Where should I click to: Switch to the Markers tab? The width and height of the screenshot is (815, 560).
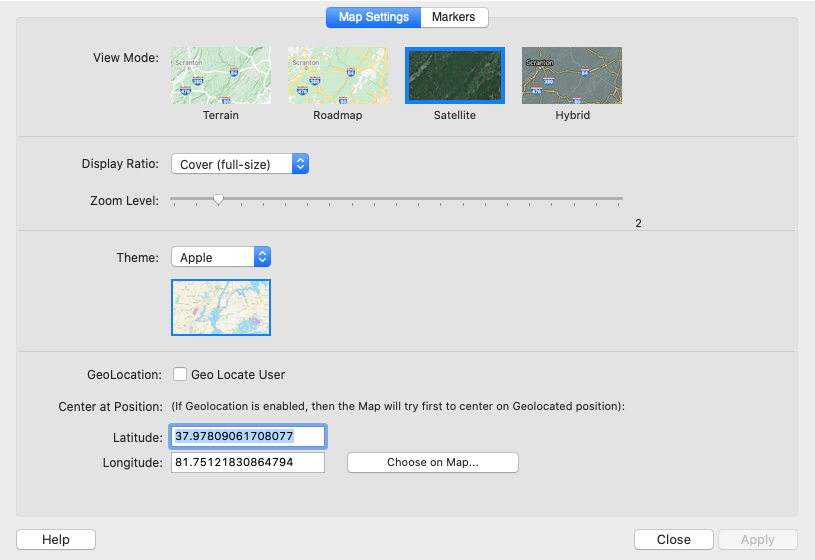tap(454, 17)
